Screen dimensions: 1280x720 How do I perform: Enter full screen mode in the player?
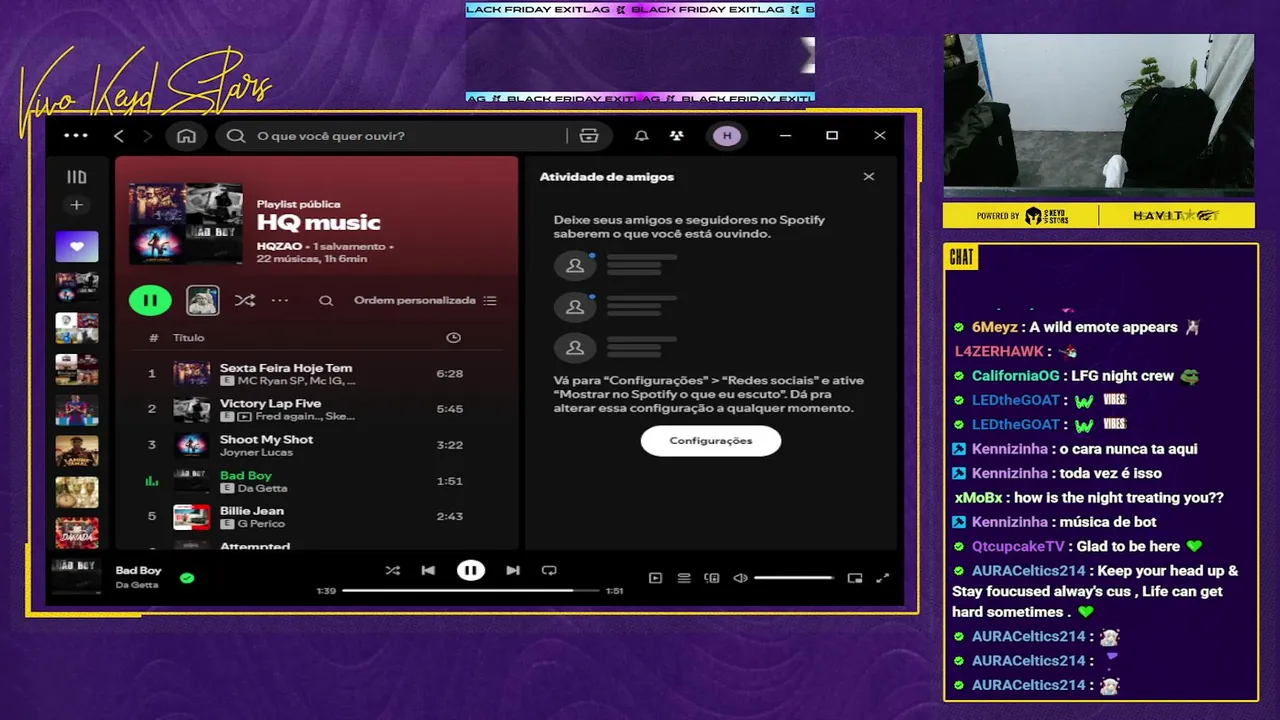point(883,578)
